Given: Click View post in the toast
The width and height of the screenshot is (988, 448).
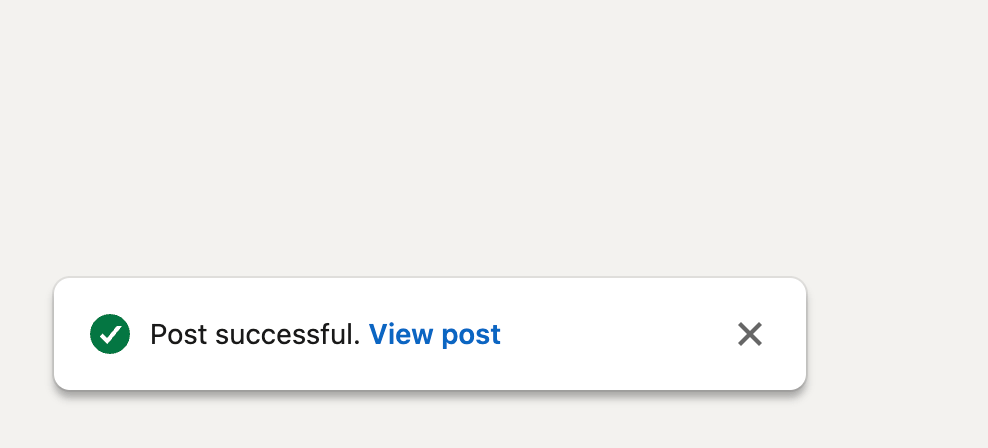Looking at the screenshot, I should (434, 334).
